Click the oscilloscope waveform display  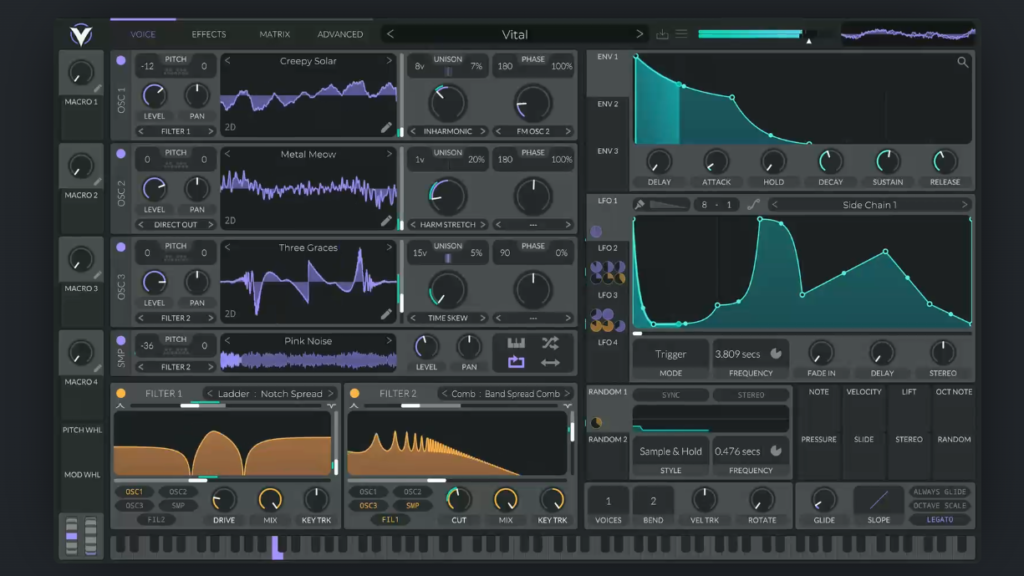tap(908, 34)
